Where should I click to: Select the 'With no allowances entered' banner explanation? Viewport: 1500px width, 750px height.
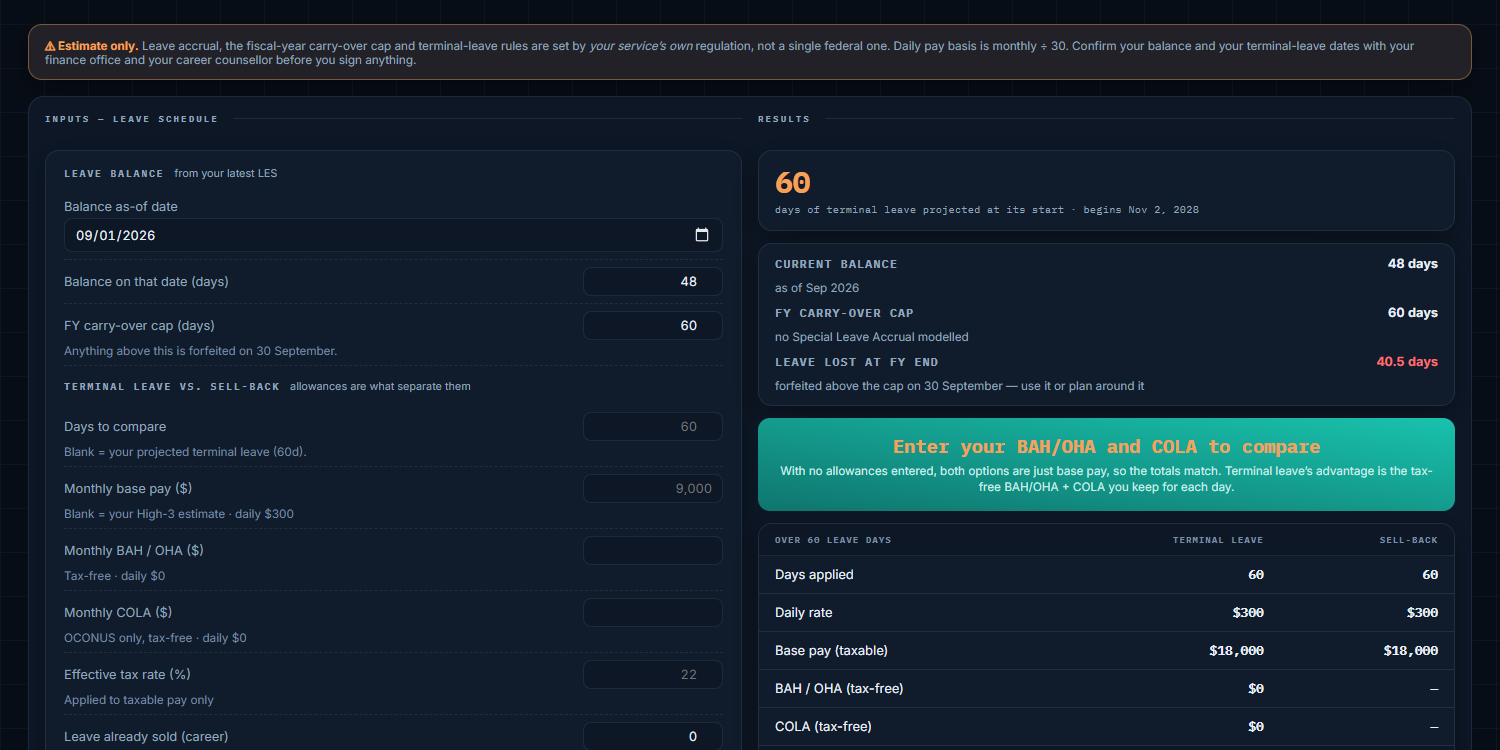(x=1106, y=479)
